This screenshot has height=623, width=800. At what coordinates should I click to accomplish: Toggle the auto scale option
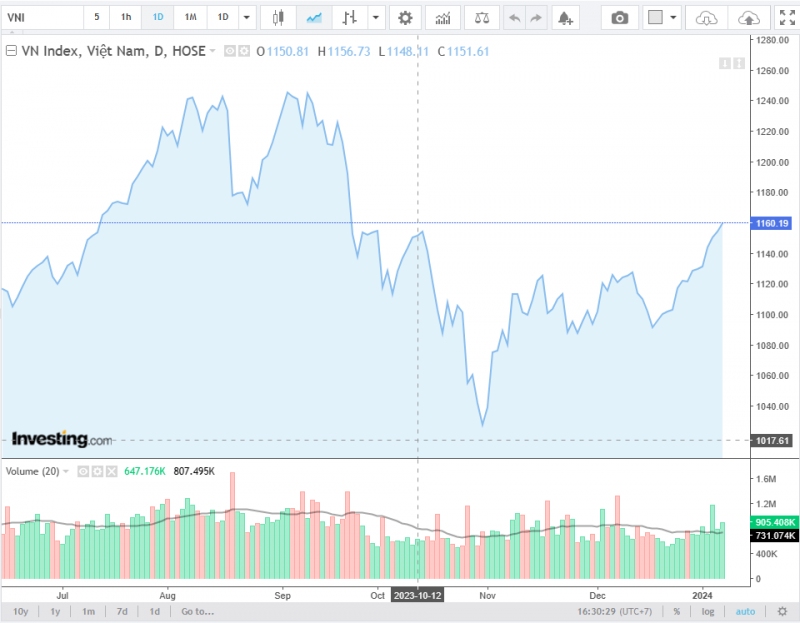[746, 611]
